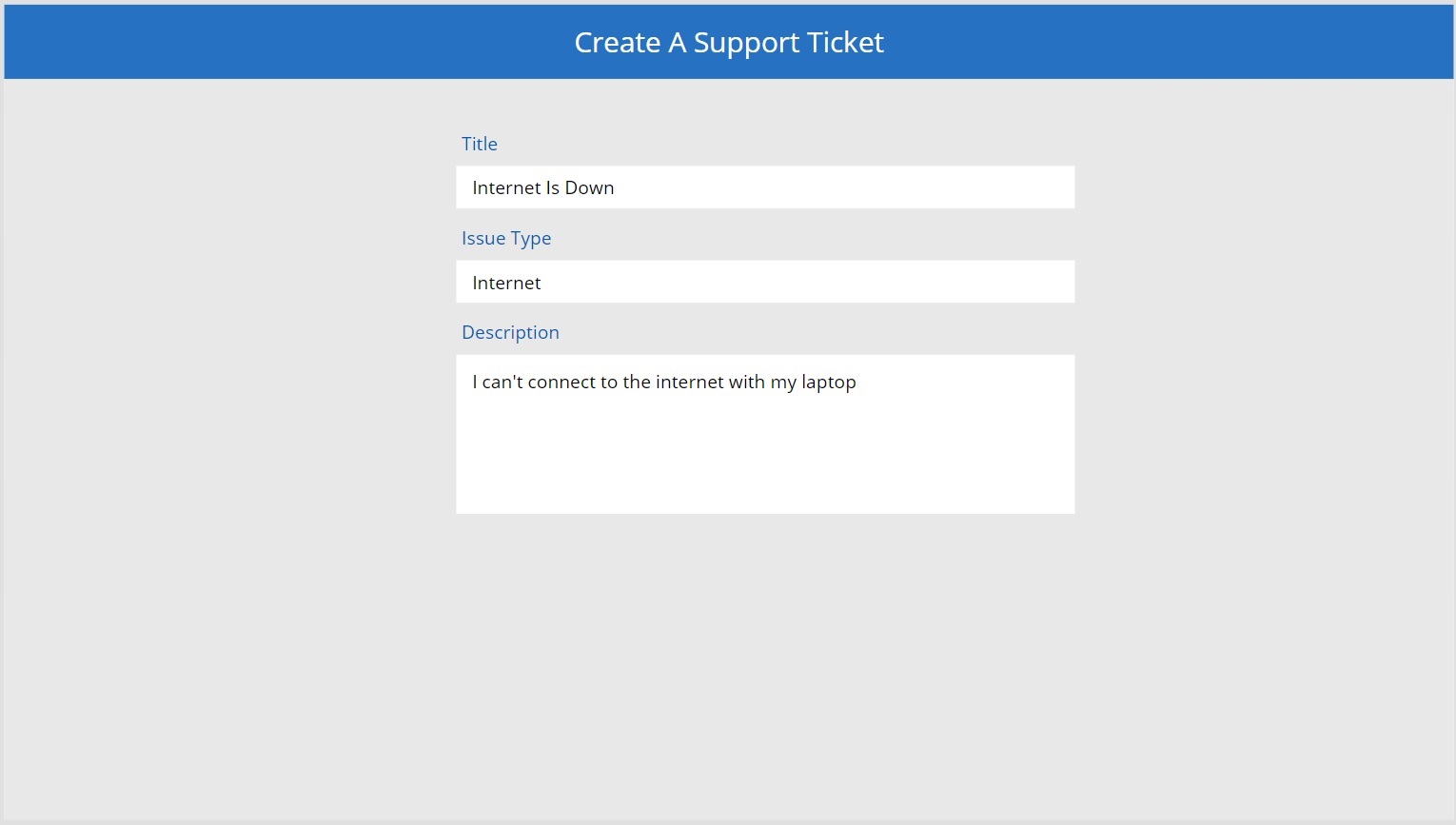Focus the field containing 'Internet Is Down'
The image size is (1456, 825).
point(765,187)
